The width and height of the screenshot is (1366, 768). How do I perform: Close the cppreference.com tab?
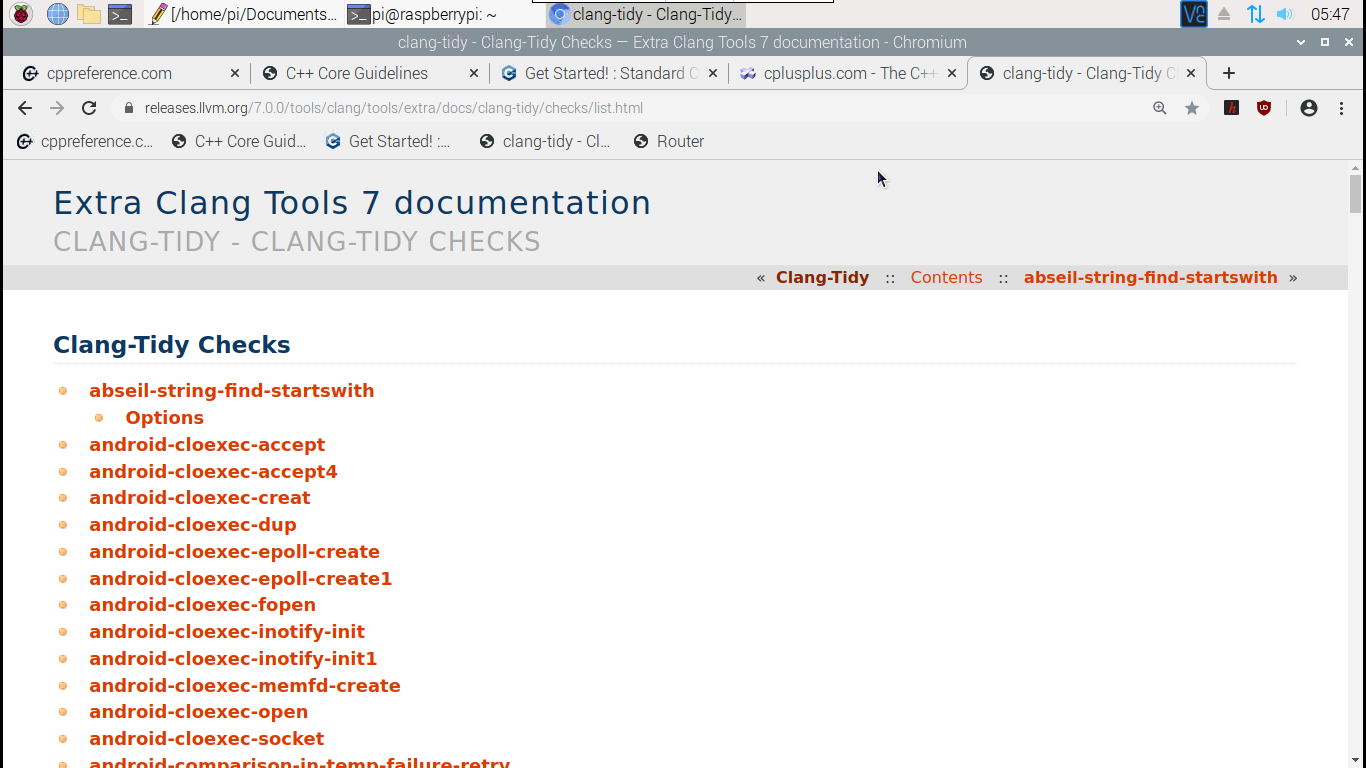tap(235, 73)
